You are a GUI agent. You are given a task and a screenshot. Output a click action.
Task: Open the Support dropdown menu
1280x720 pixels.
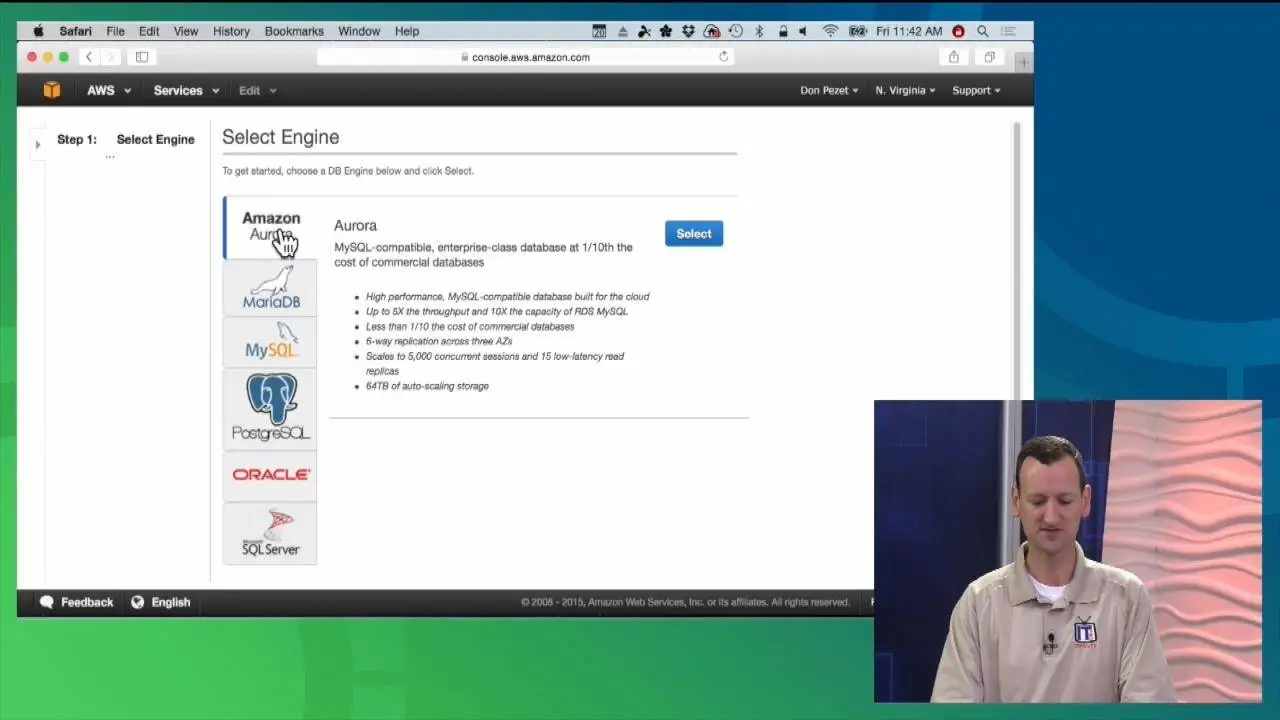coord(976,90)
